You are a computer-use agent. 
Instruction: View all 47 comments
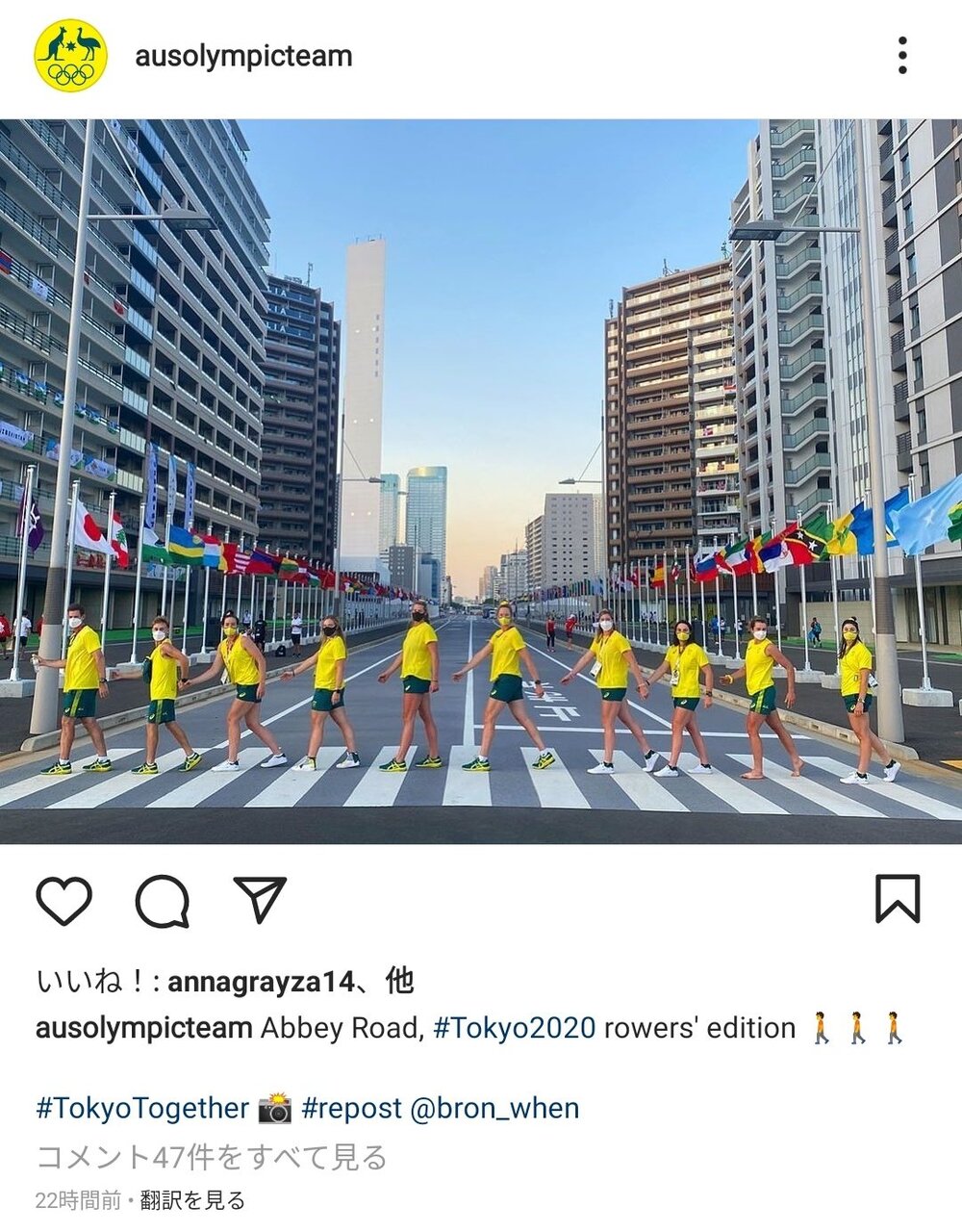[x=212, y=1157]
